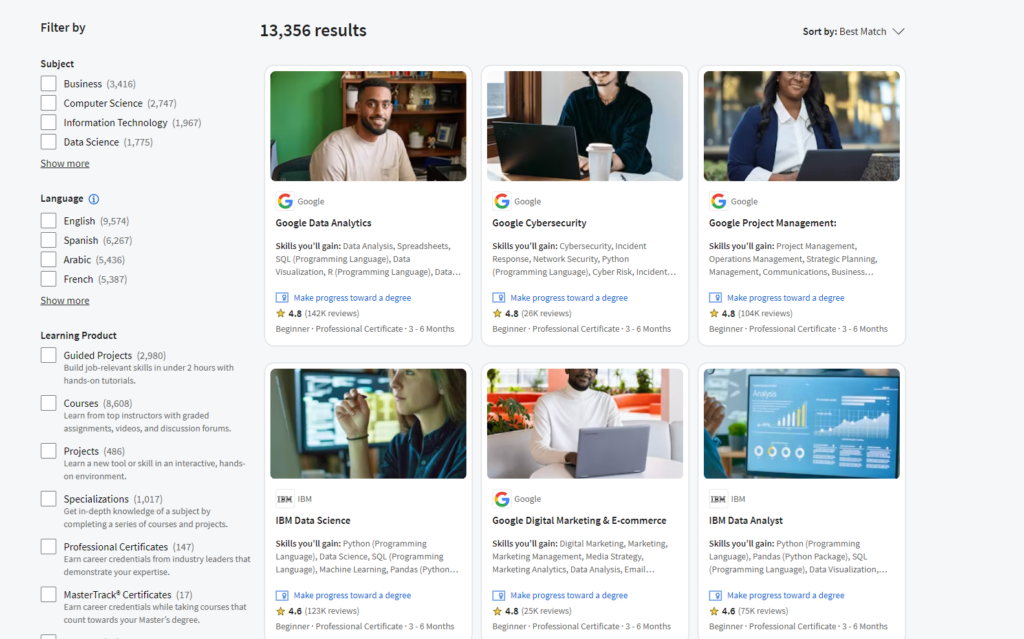The image size is (1024, 639).
Task: Click Google logo on Cybersecurity card
Action: pyautogui.click(x=502, y=201)
